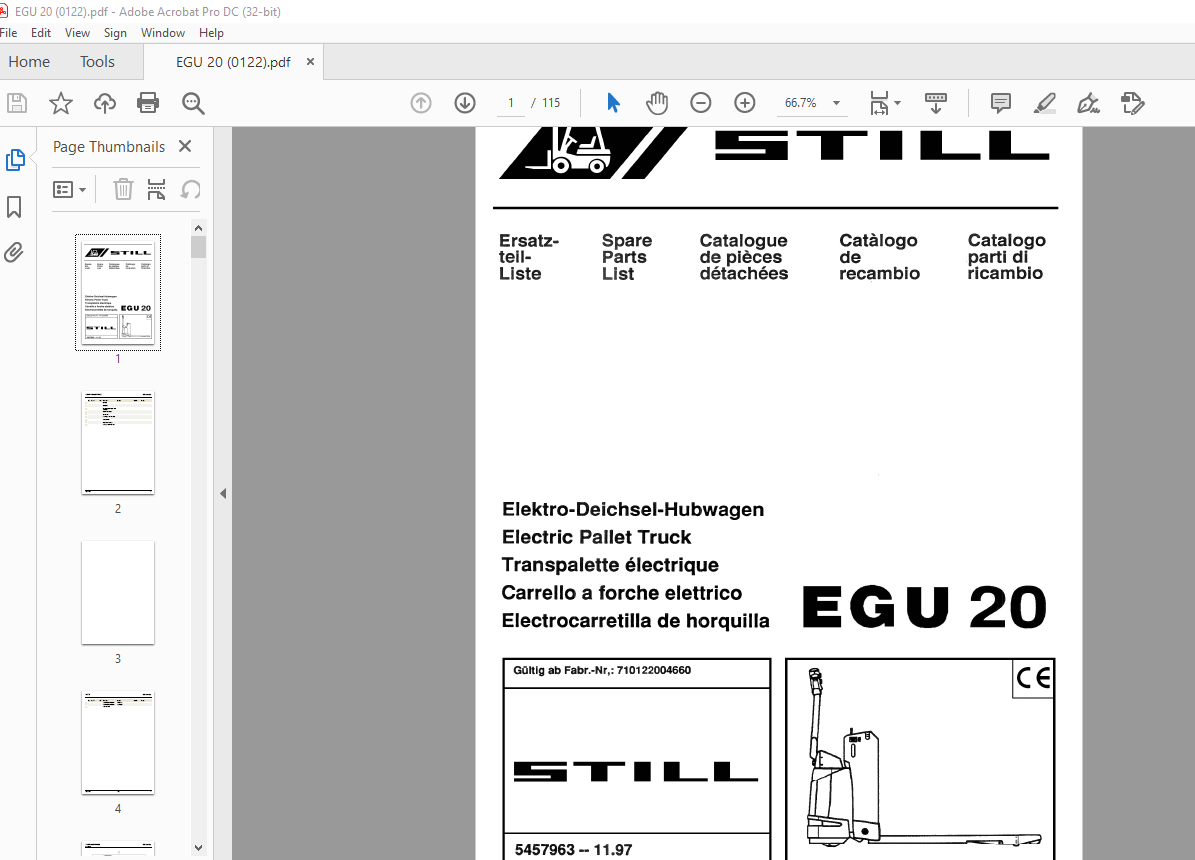Go to next page arrow
Image resolution: width=1195 pixels, height=860 pixels.
point(465,103)
